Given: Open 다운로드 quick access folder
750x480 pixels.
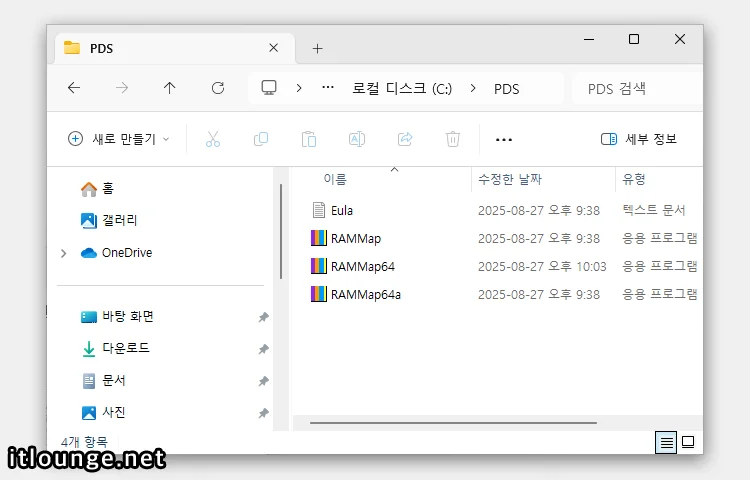Looking at the screenshot, I should click(x=115, y=348).
